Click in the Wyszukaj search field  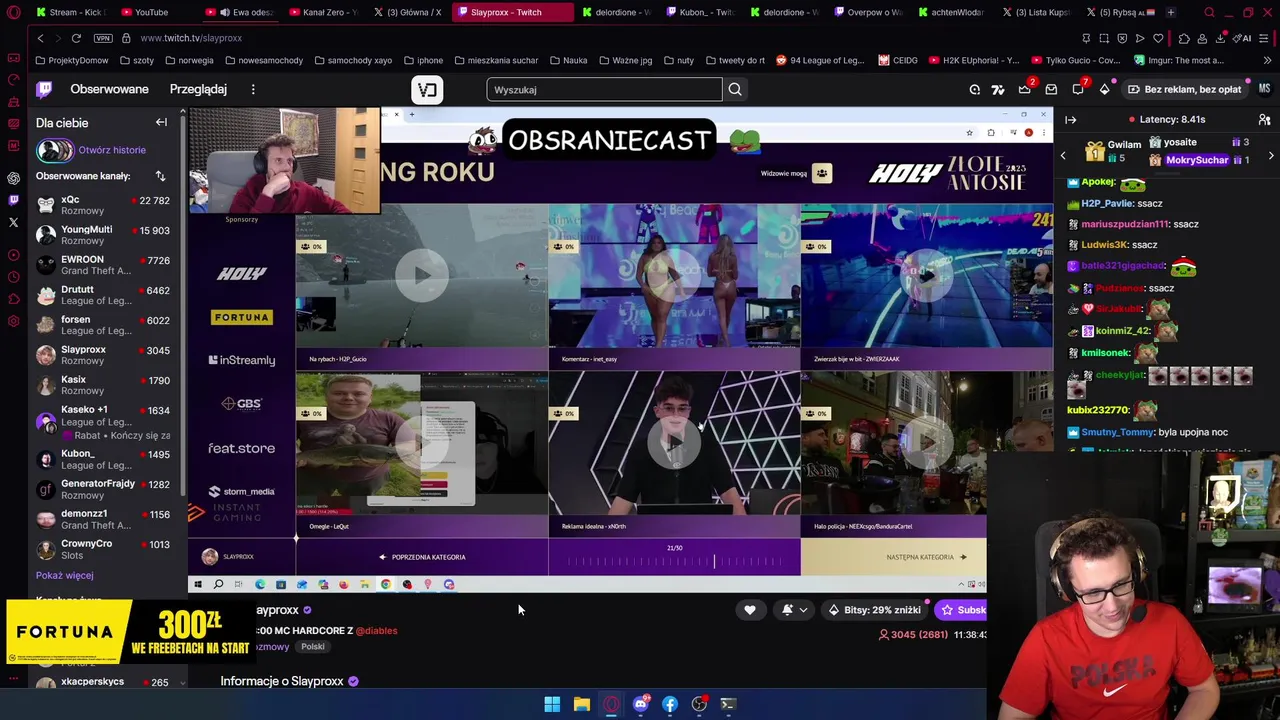coord(604,90)
